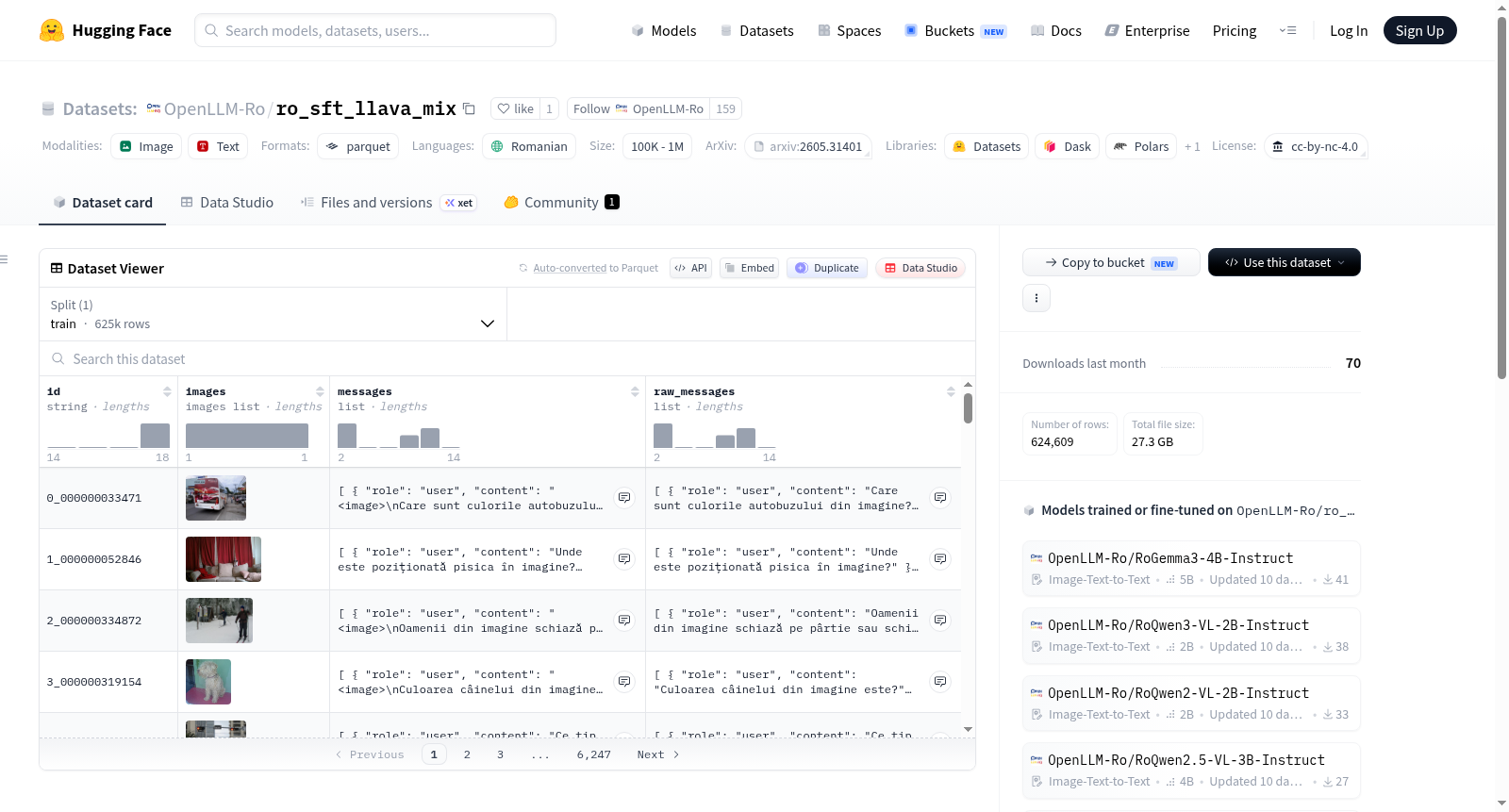Click the tallest bar in id lengths histogram

pos(155,436)
